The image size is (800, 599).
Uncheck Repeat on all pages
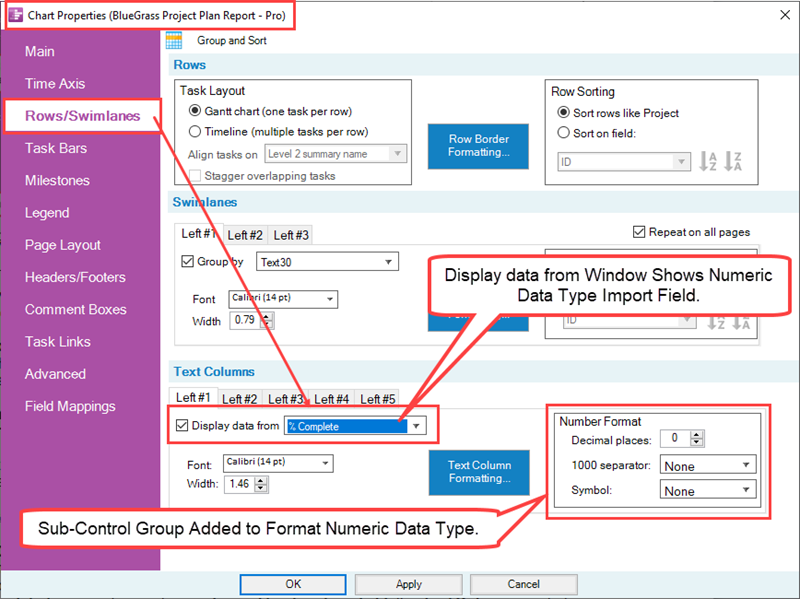pyautogui.click(x=637, y=231)
